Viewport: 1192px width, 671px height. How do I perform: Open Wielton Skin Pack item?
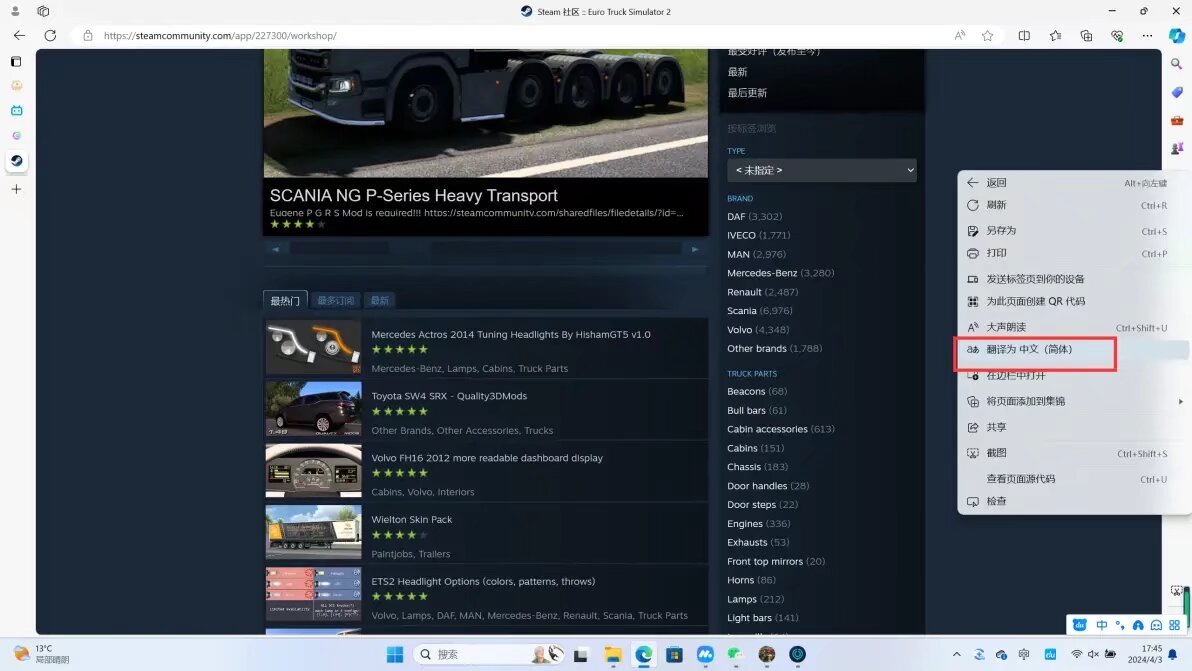click(411, 520)
